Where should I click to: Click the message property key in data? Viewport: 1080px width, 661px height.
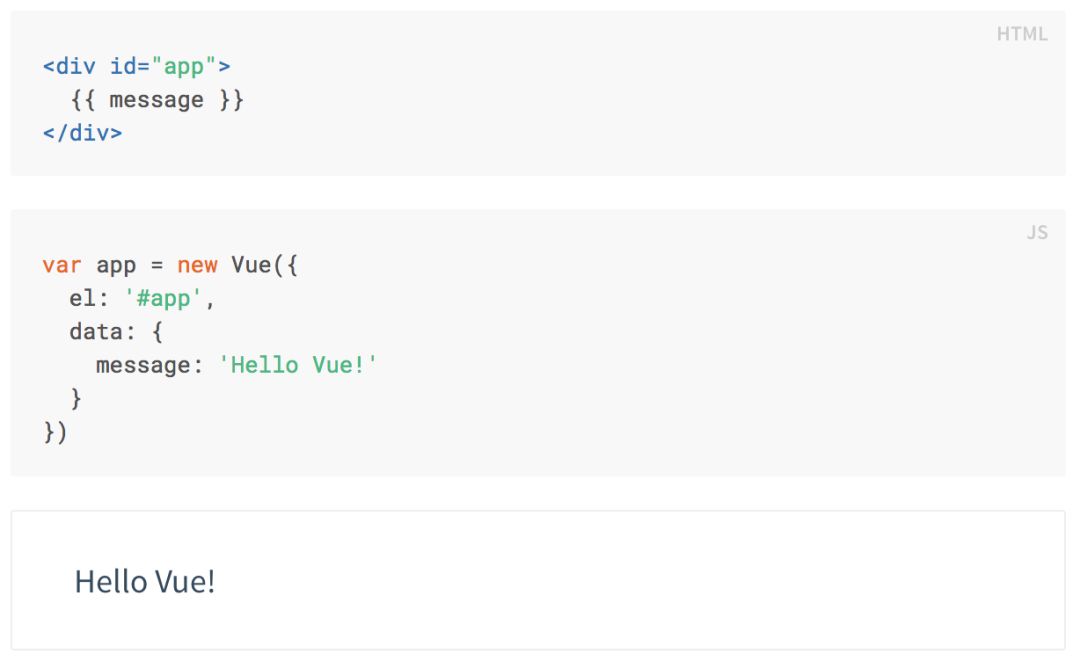(142, 365)
